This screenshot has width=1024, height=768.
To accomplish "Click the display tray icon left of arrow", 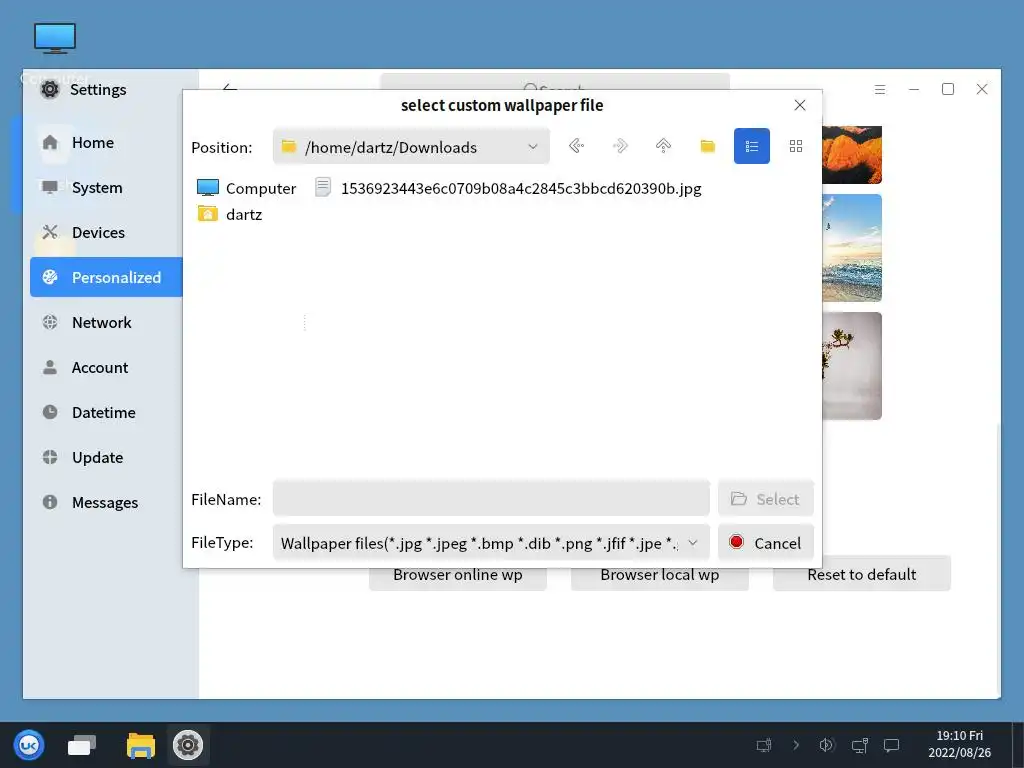I will point(763,745).
